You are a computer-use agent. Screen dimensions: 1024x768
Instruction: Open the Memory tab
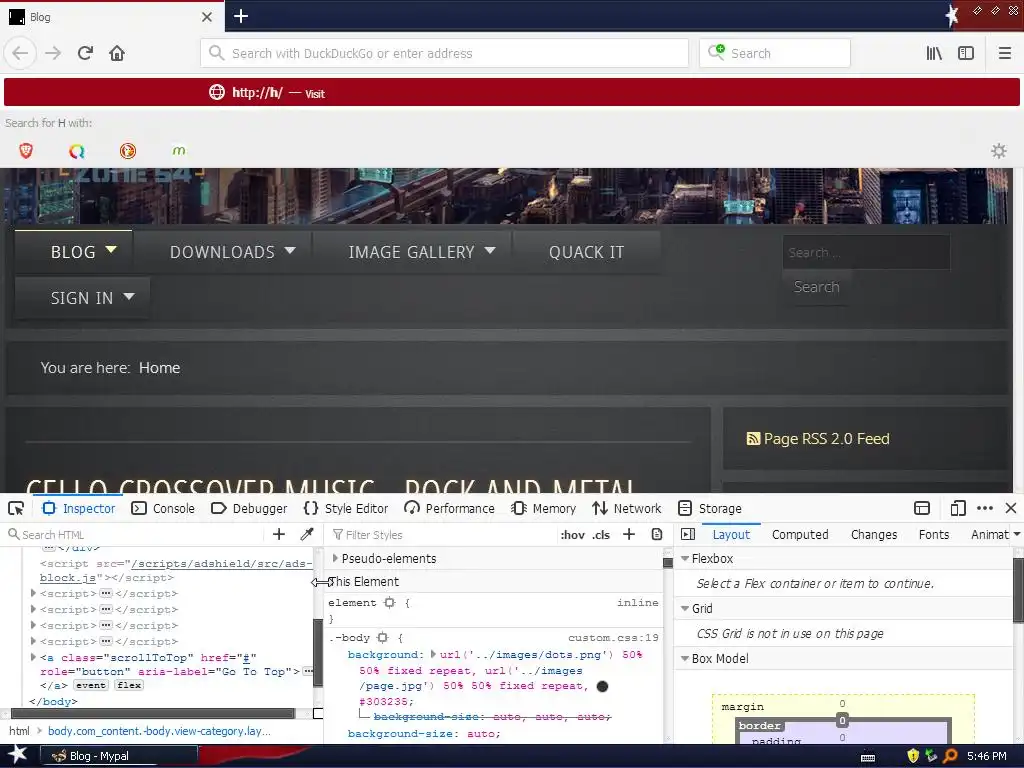click(543, 508)
